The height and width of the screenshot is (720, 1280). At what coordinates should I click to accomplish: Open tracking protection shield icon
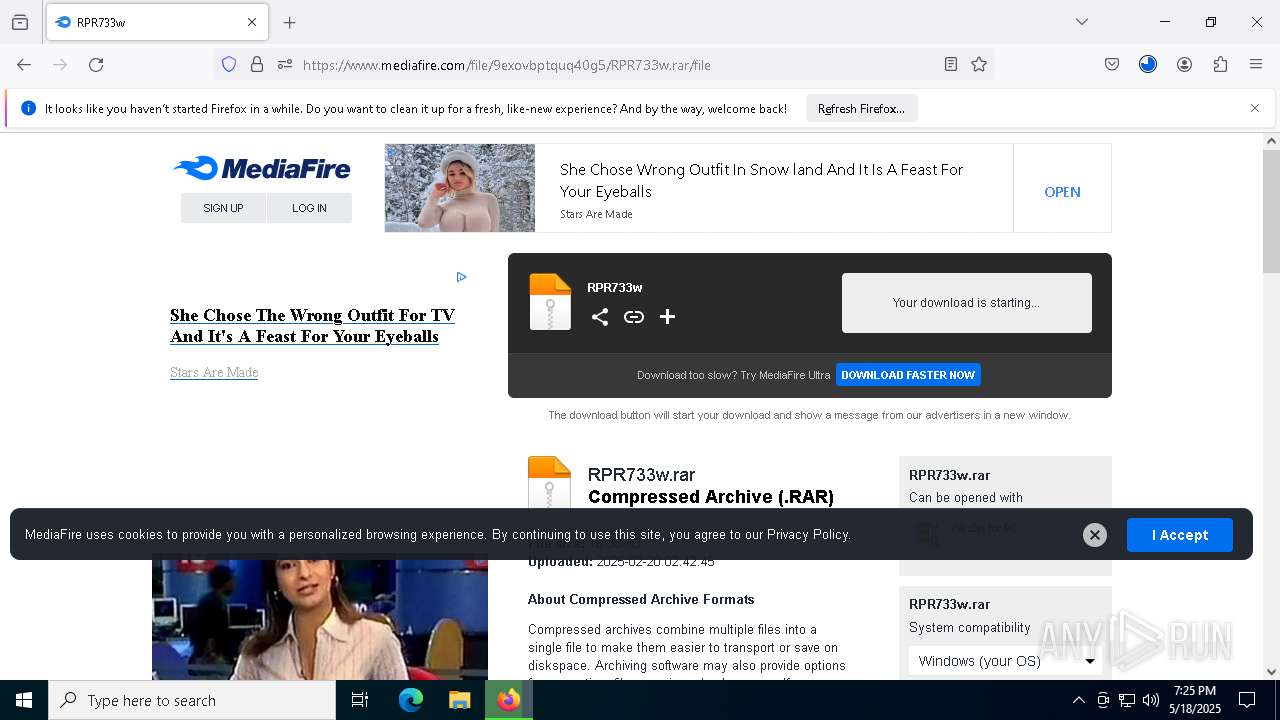(229, 64)
